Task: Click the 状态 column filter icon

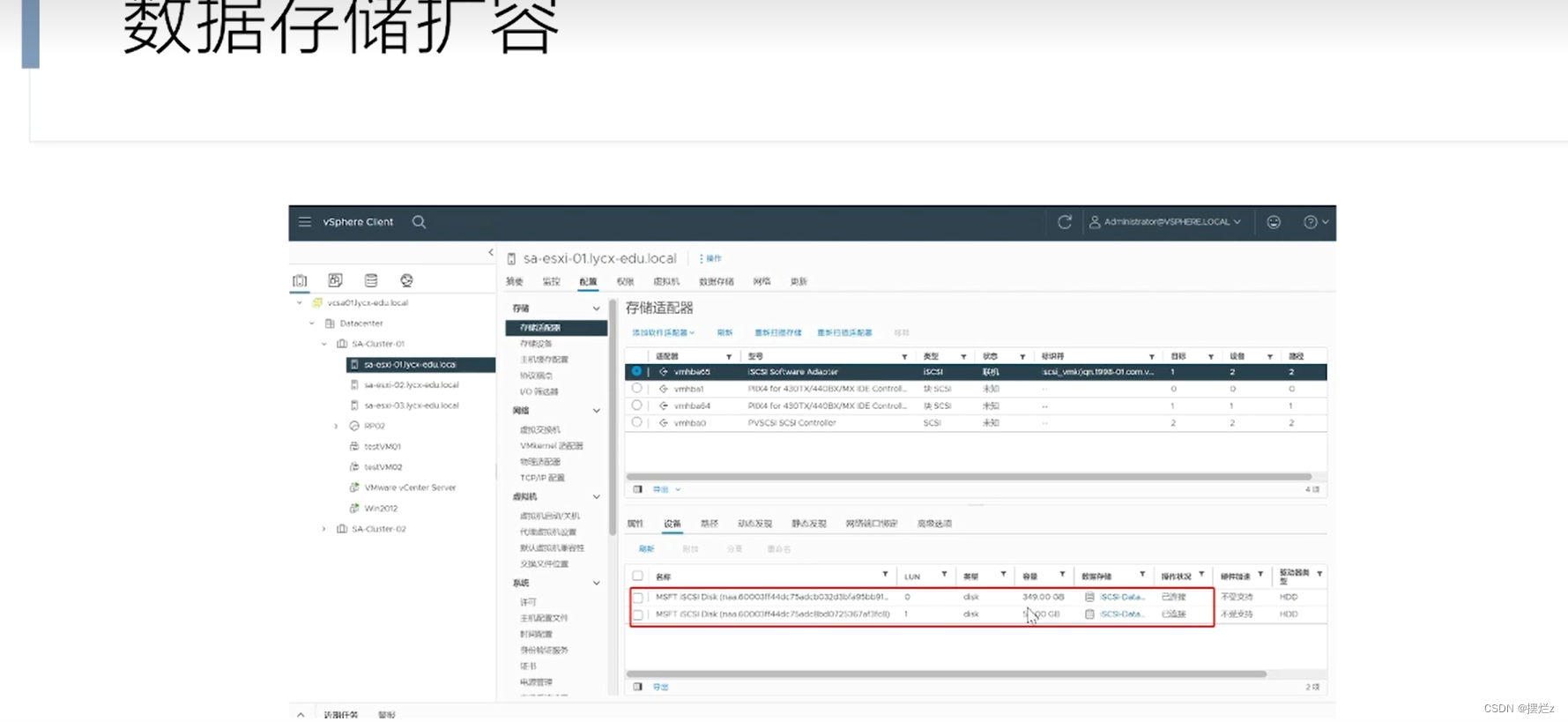Action: point(1022,357)
